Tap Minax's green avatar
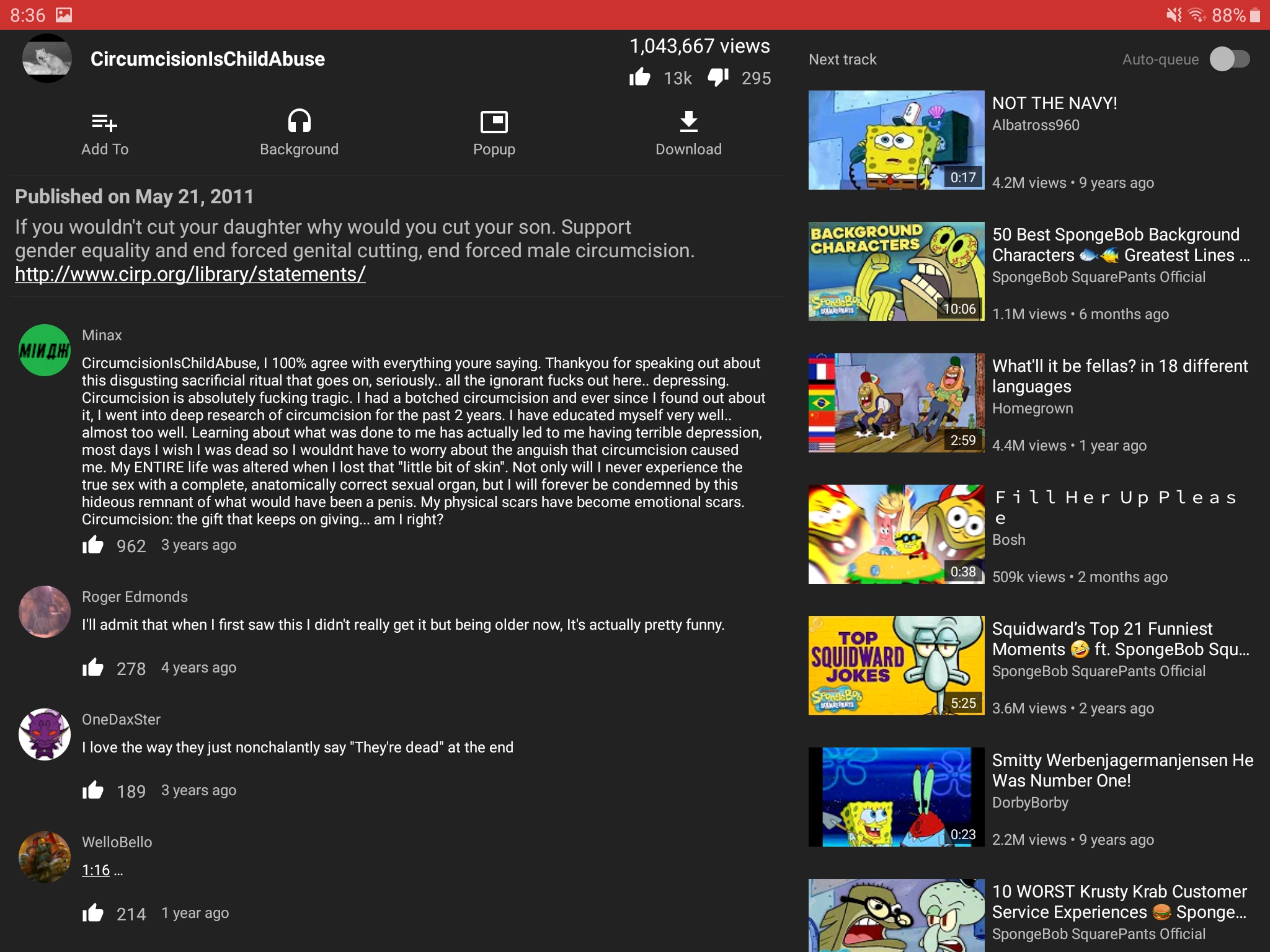This screenshot has width=1270, height=952. click(x=45, y=350)
